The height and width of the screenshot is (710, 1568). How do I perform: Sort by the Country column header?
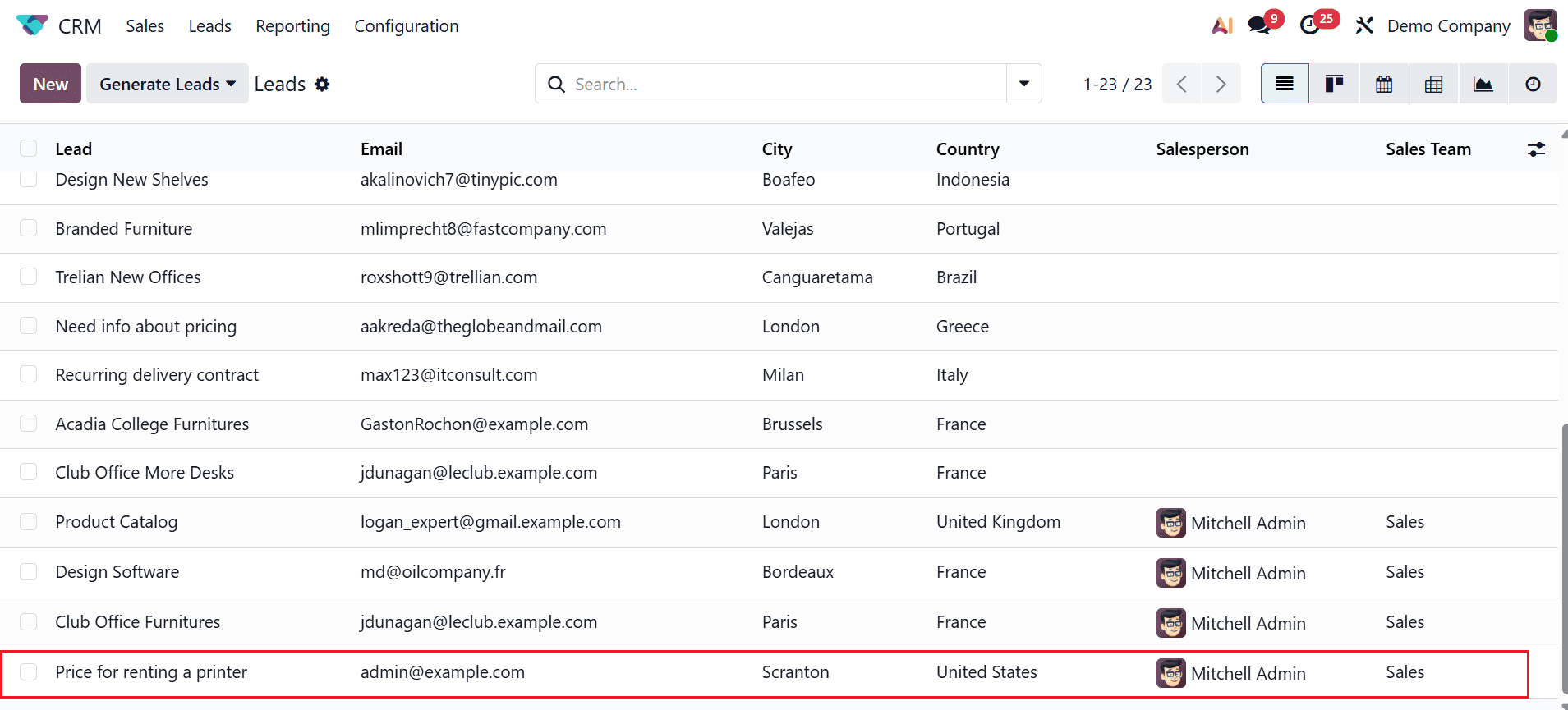(968, 149)
